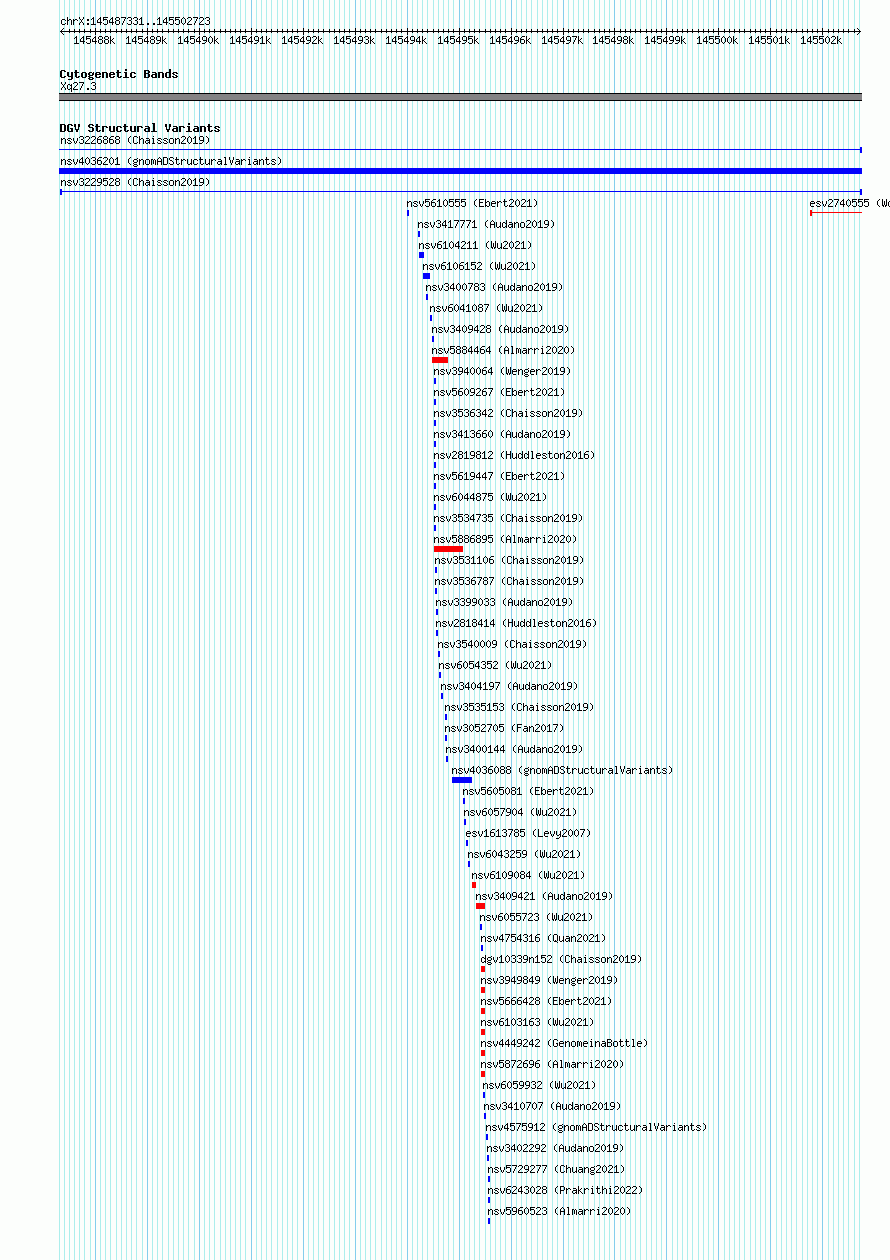Open variant nsv3226868 (Chaisson2019)
Viewport: 890px width, 1260px height.
(x=135, y=140)
